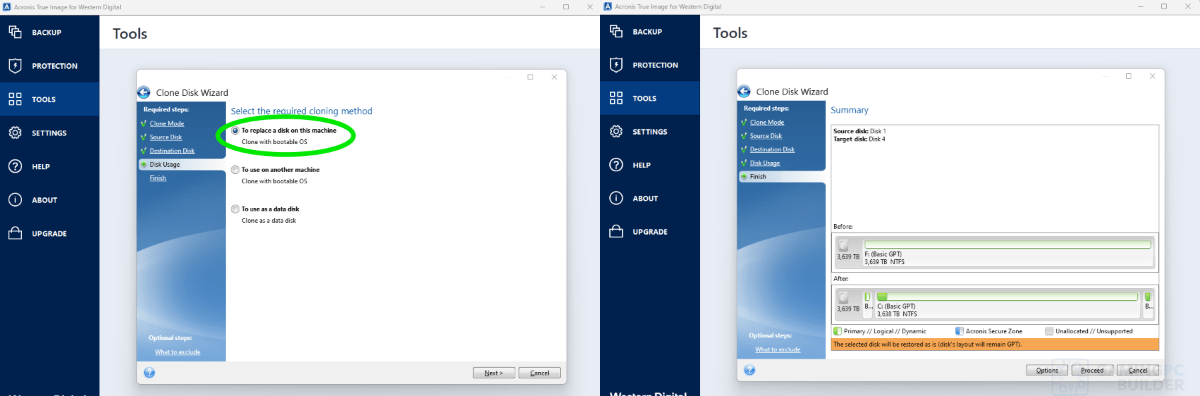The width and height of the screenshot is (1200, 396).
Task: Click green Primary legend swatch
Action: pyautogui.click(x=837, y=330)
